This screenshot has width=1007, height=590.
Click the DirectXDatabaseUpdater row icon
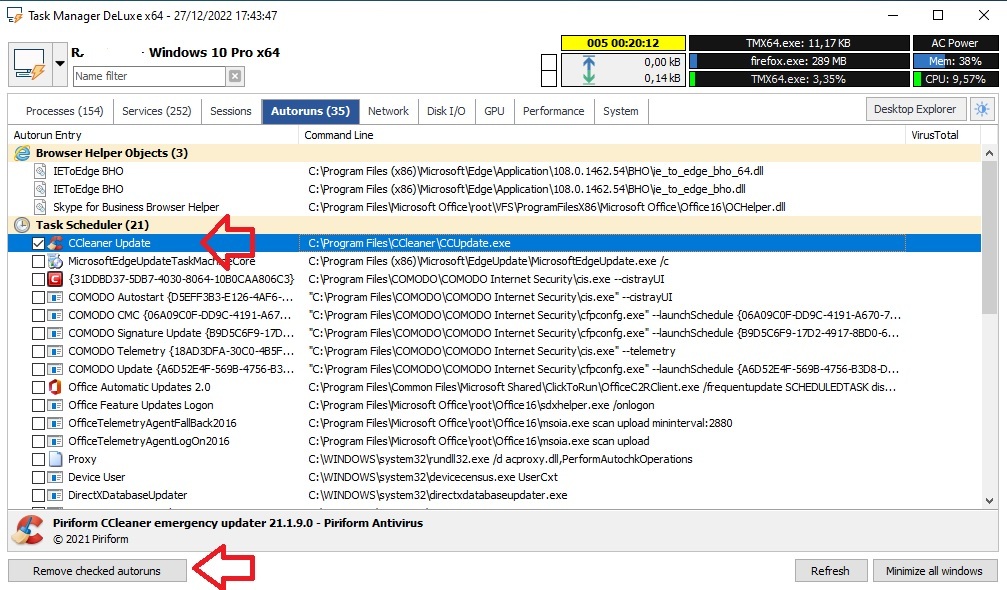pyautogui.click(x=55, y=495)
